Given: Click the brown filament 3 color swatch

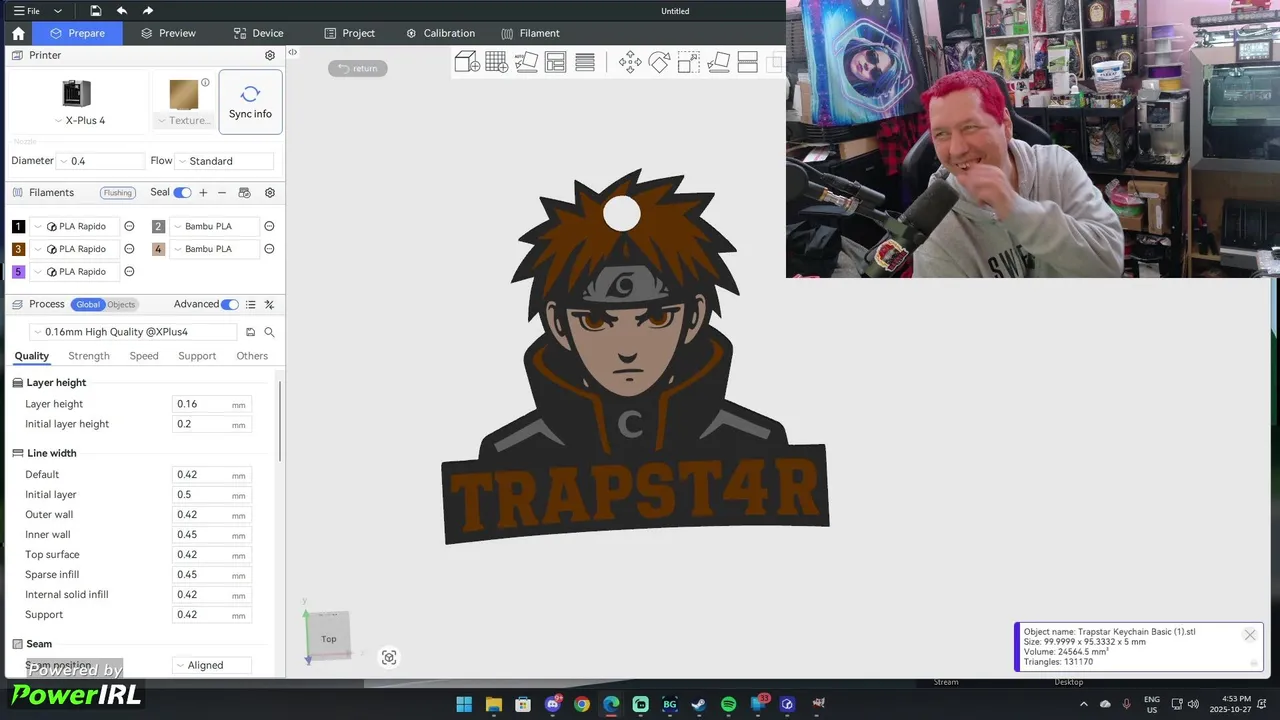Looking at the screenshot, I should point(18,249).
